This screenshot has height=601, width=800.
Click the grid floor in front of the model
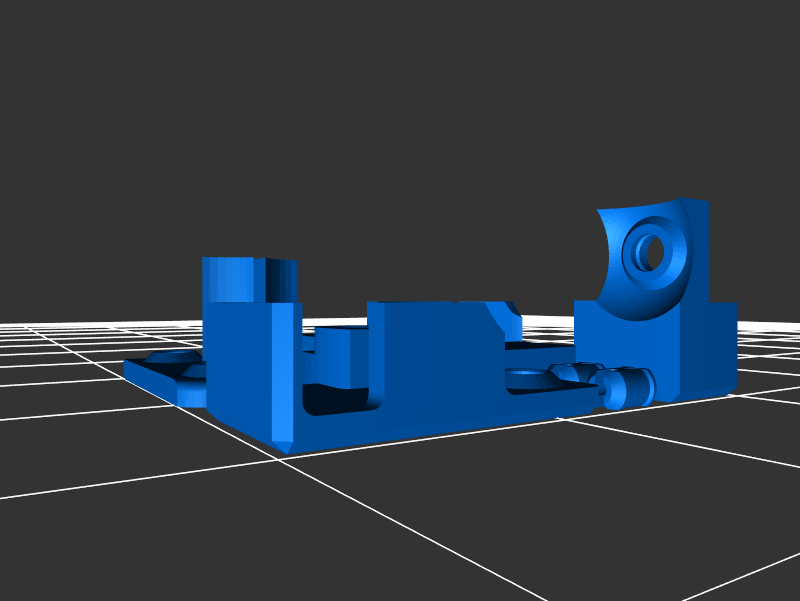pyautogui.click(x=400, y=520)
